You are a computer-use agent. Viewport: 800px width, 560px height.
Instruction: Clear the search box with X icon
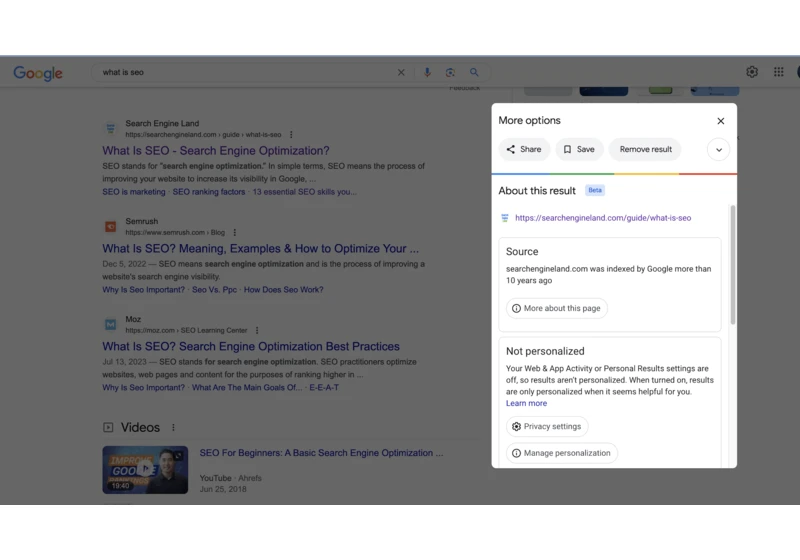pyautogui.click(x=401, y=72)
